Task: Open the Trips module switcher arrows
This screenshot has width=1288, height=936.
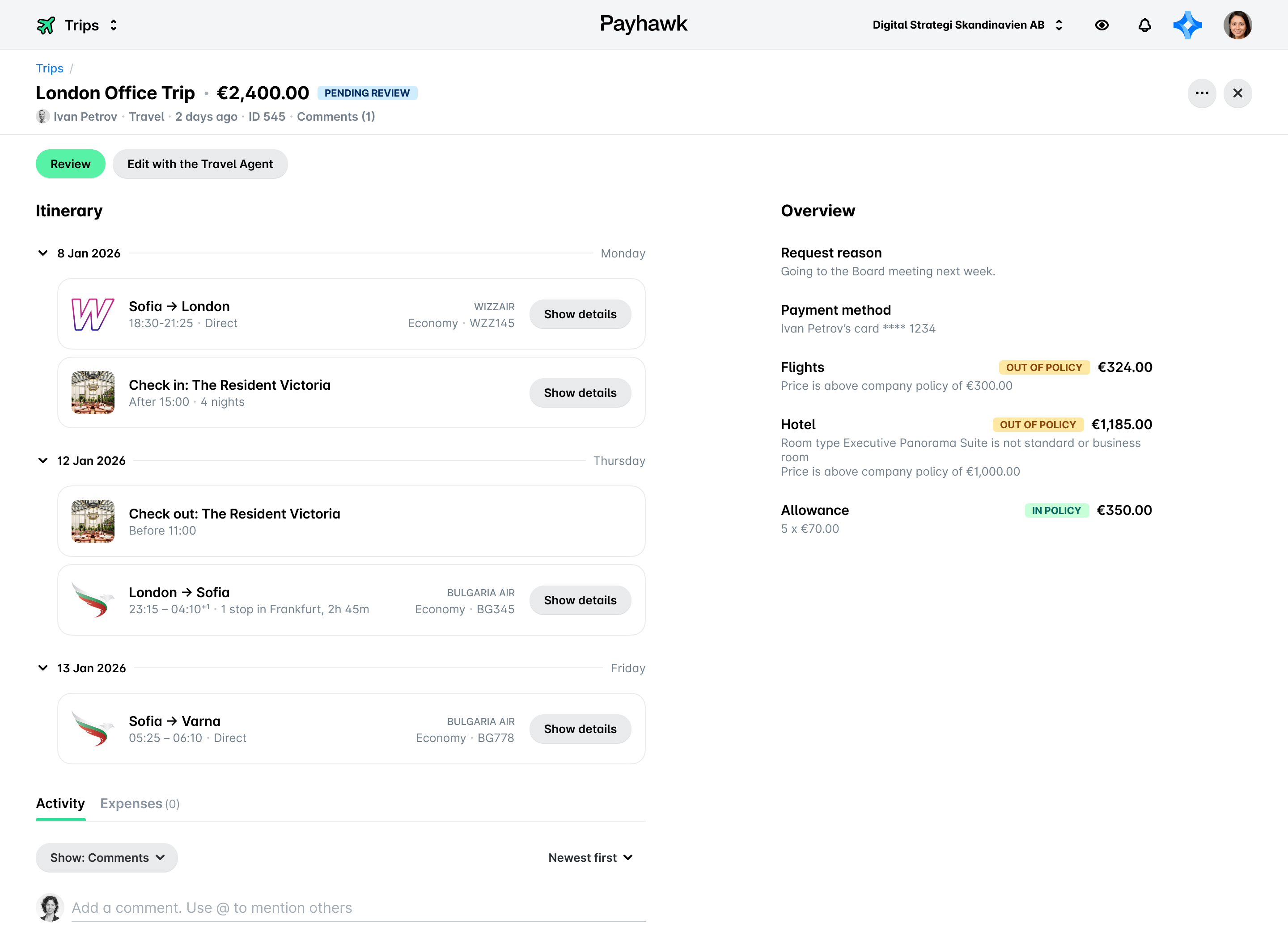Action: (x=114, y=25)
